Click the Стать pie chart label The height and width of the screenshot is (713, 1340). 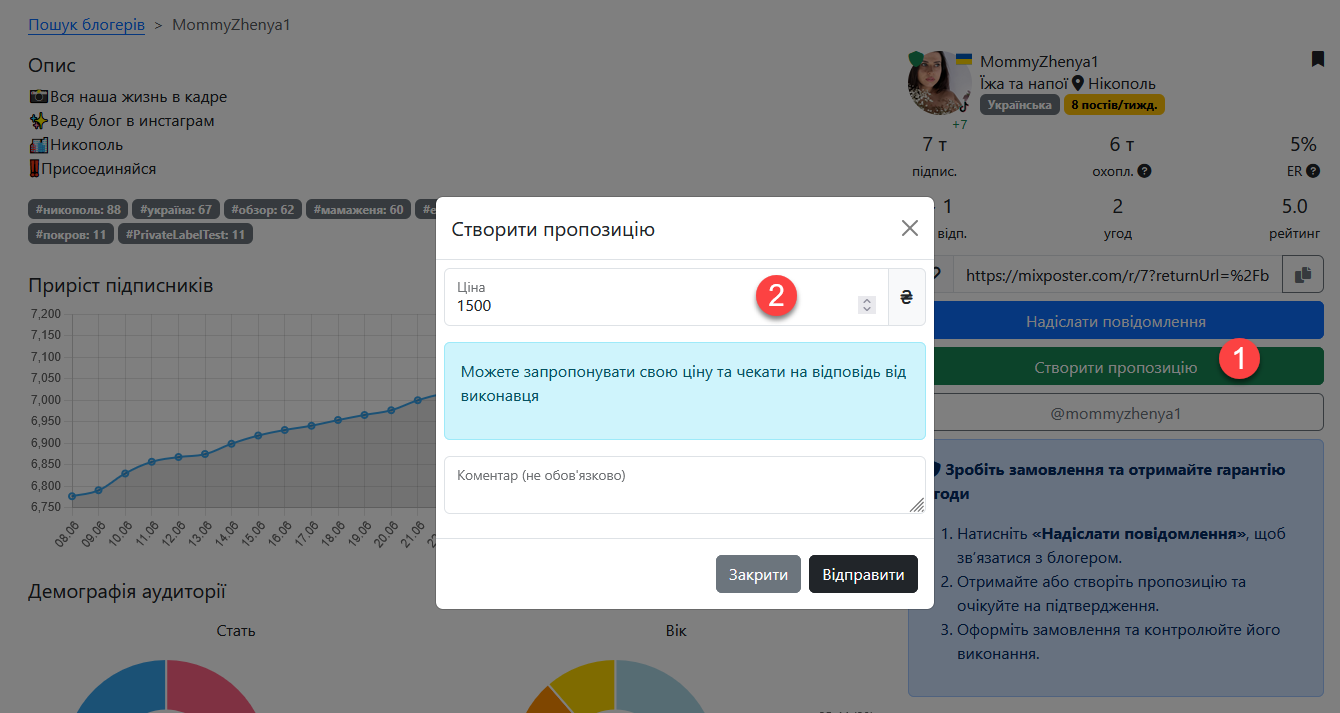(x=236, y=631)
